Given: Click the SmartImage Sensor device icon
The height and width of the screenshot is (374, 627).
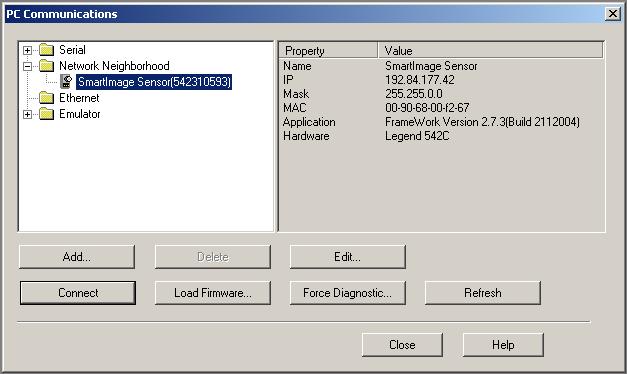Looking at the screenshot, I should pos(66,82).
